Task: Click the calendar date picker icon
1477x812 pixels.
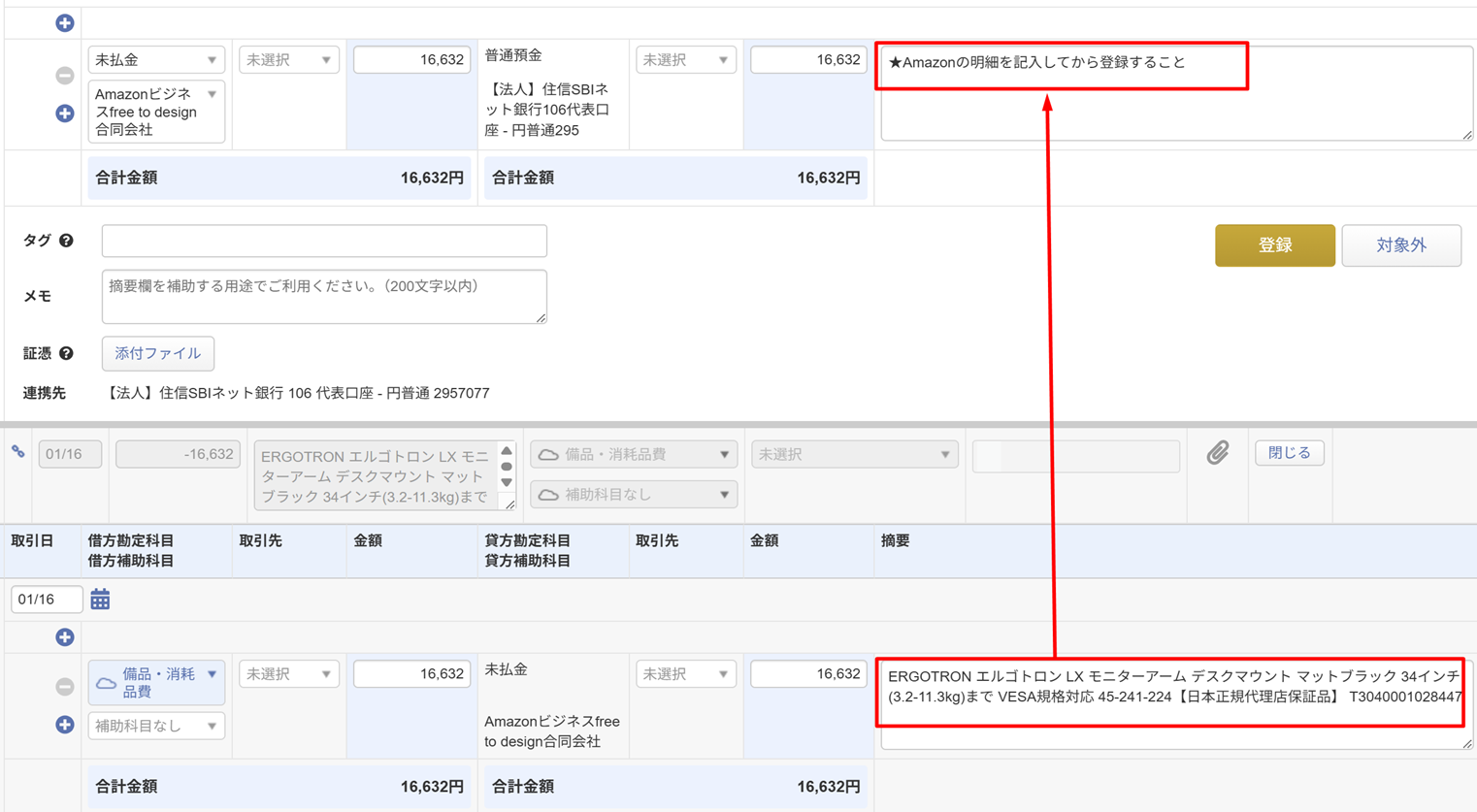Action: (100, 600)
